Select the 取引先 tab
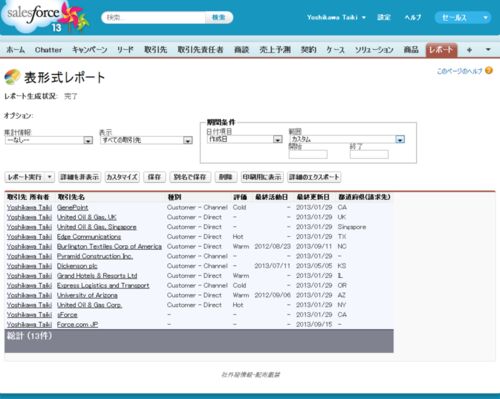Screen dimensions: 500x399 pos(155,50)
